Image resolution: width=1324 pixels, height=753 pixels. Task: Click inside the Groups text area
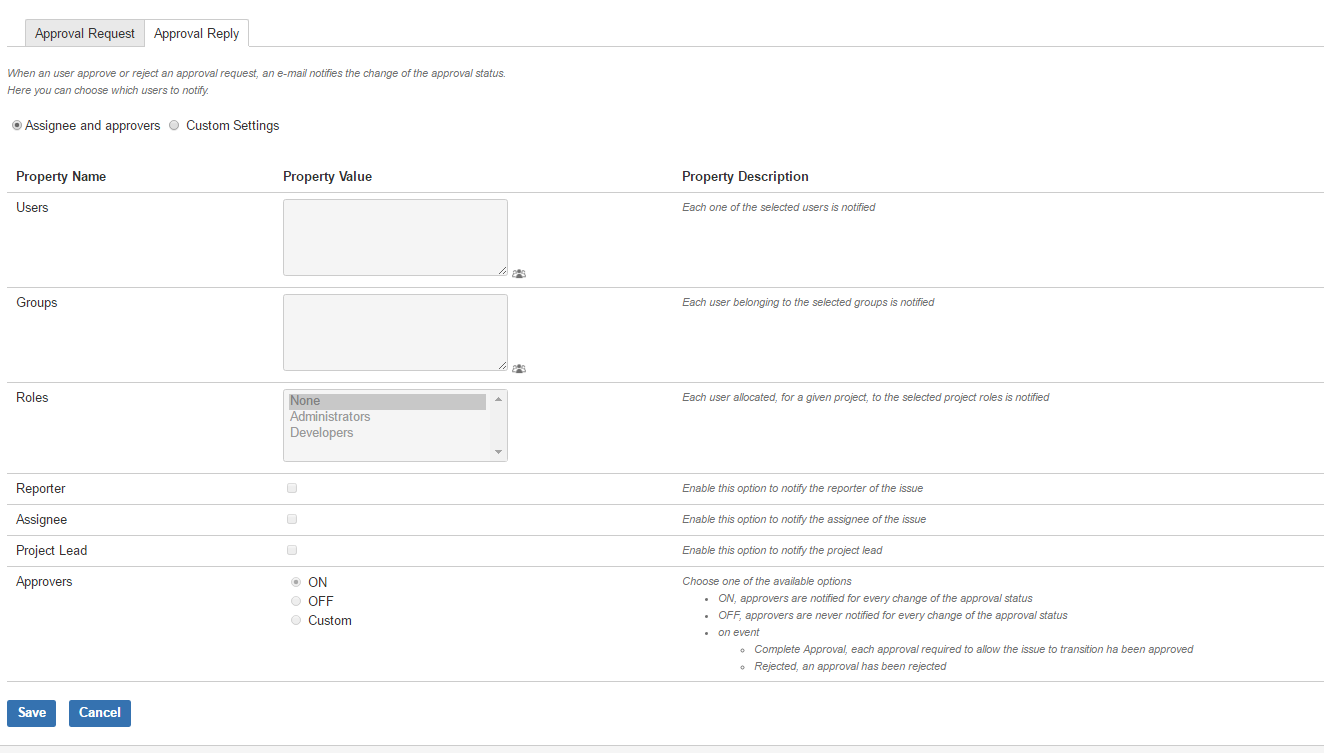(x=395, y=332)
